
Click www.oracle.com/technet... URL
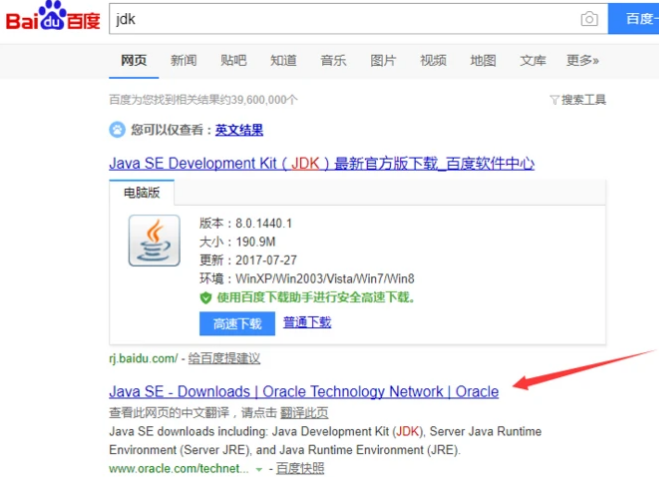coord(181,468)
